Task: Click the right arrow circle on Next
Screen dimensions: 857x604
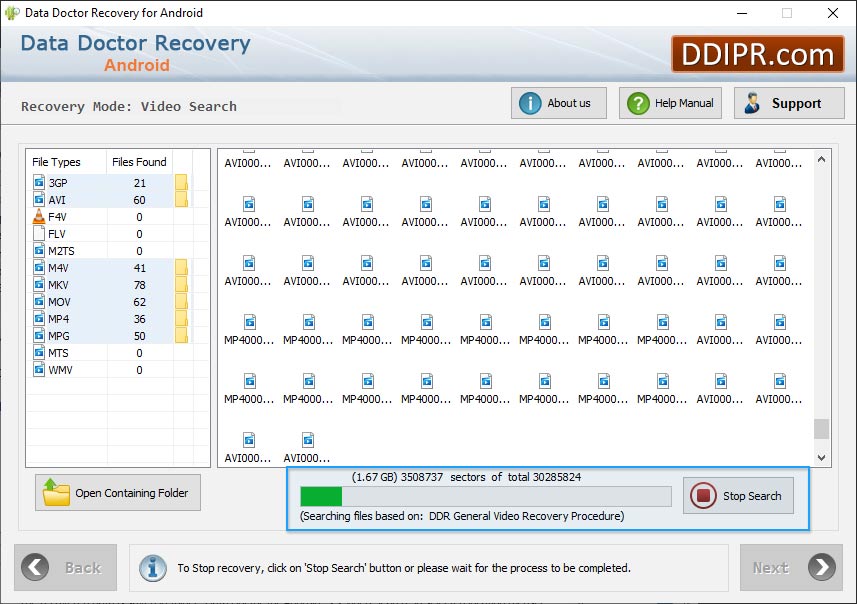Action: 822,567
